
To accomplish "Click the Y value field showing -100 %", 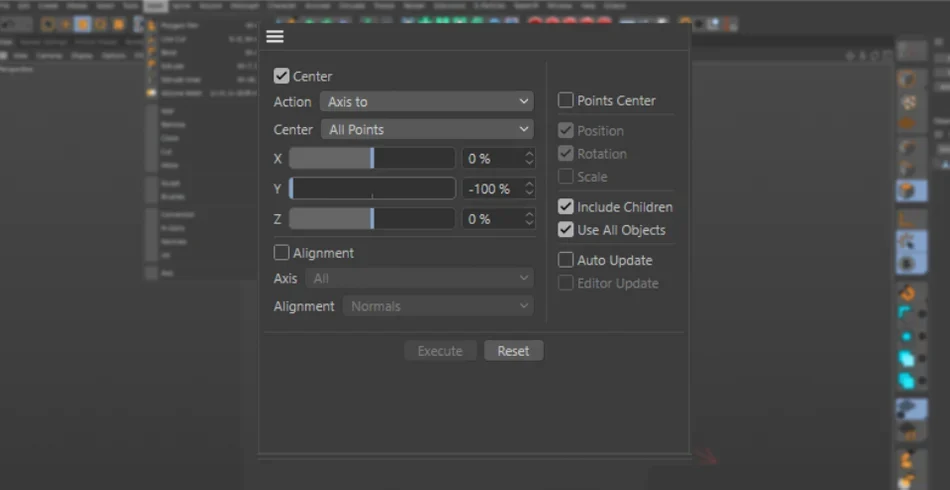I will tap(493, 189).
